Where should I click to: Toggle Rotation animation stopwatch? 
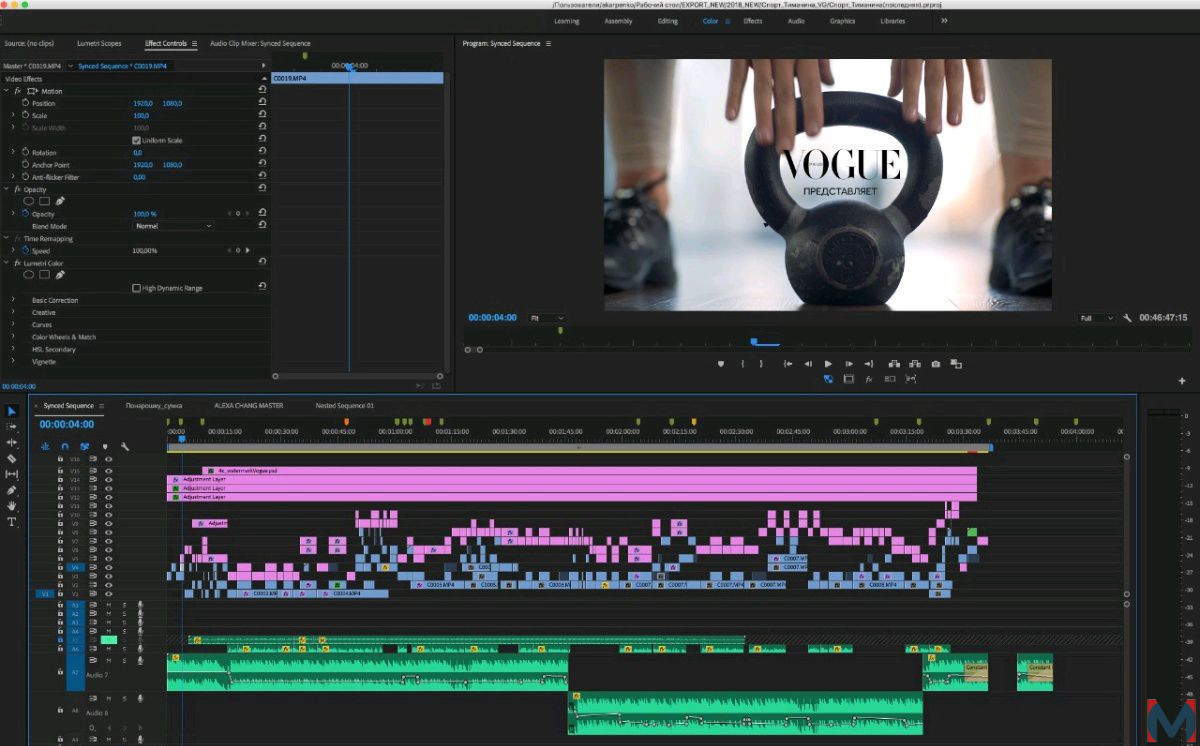(x=25, y=152)
